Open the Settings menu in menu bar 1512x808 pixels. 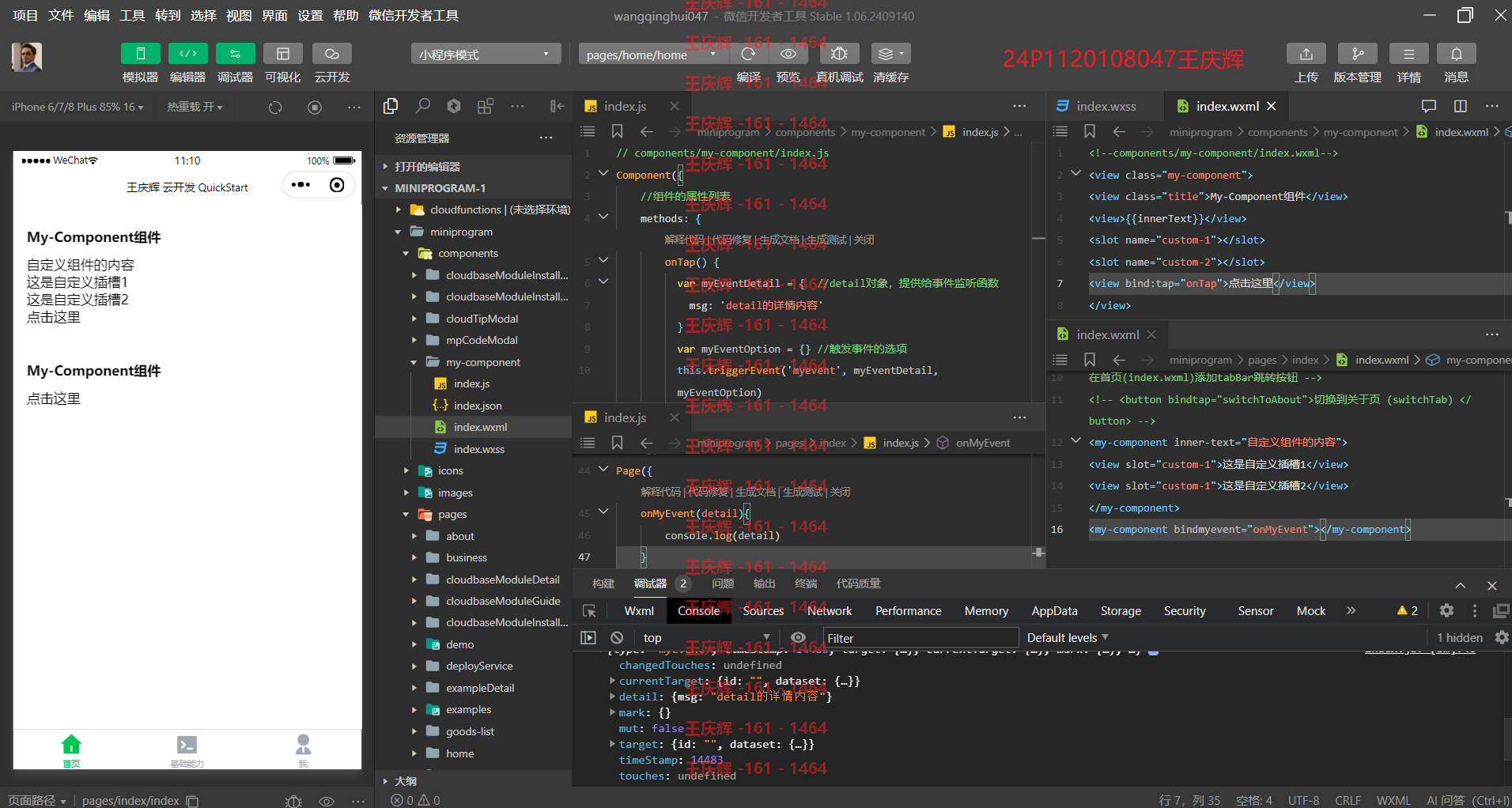[x=310, y=15]
